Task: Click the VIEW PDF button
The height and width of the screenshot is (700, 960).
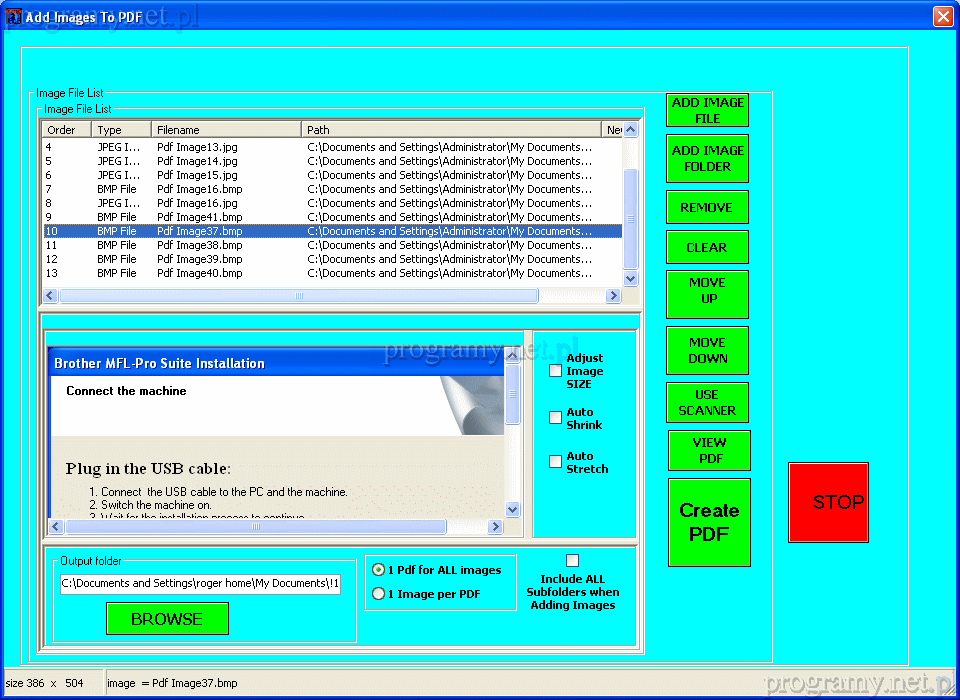Action: pos(709,450)
